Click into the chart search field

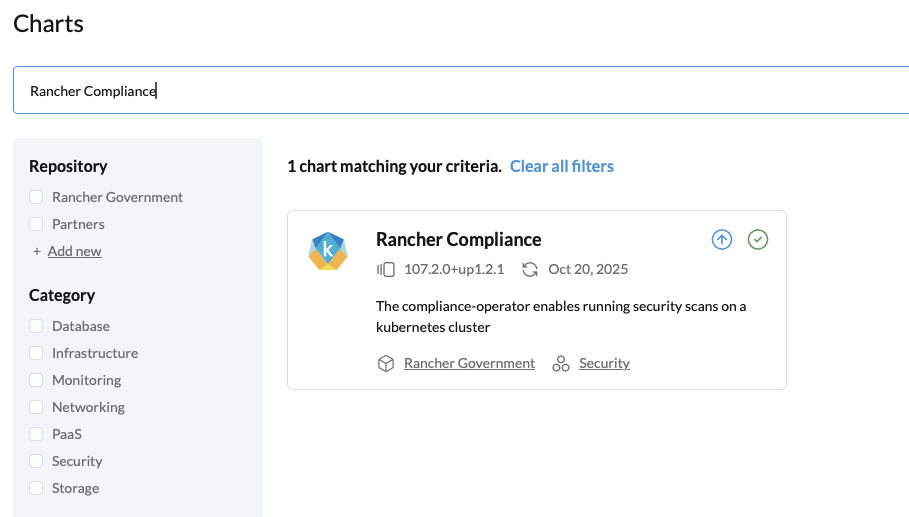click(x=461, y=90)
